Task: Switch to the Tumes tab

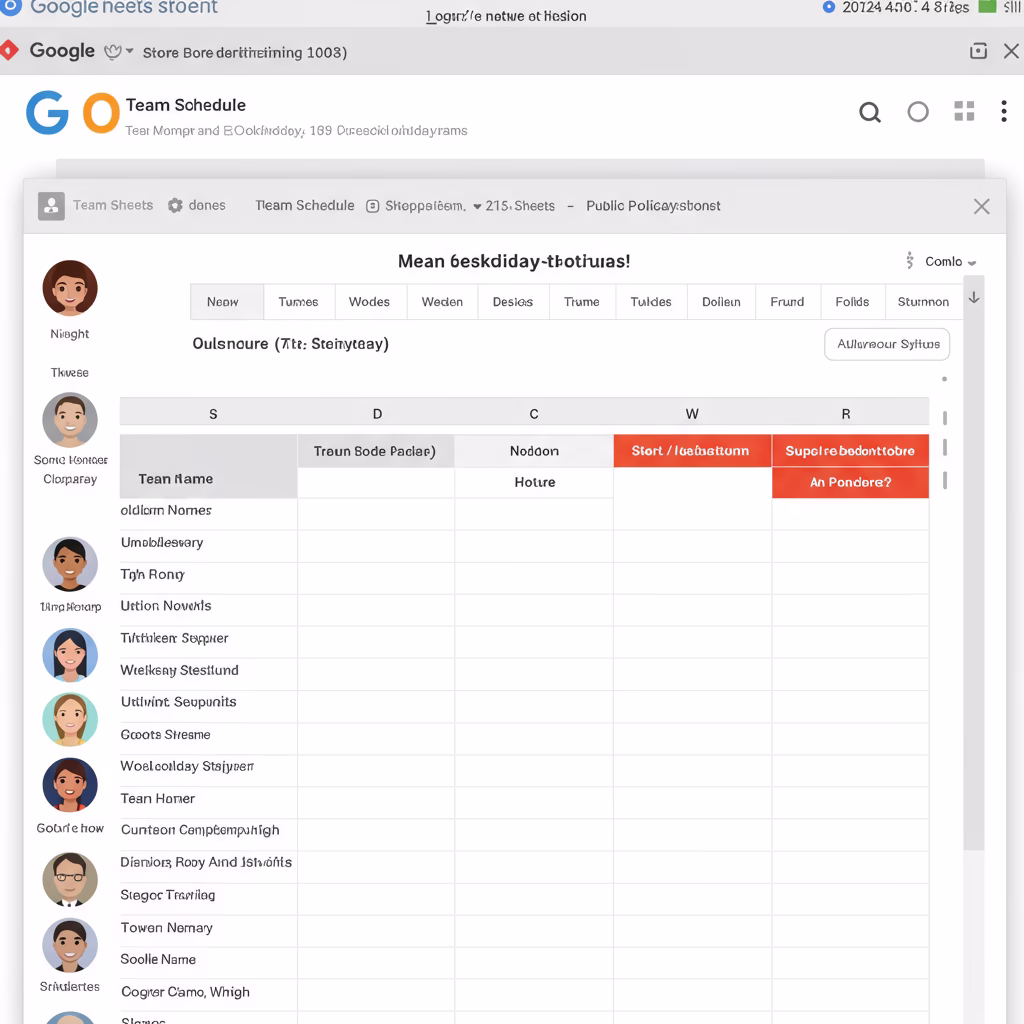Action: coord(298,302)
